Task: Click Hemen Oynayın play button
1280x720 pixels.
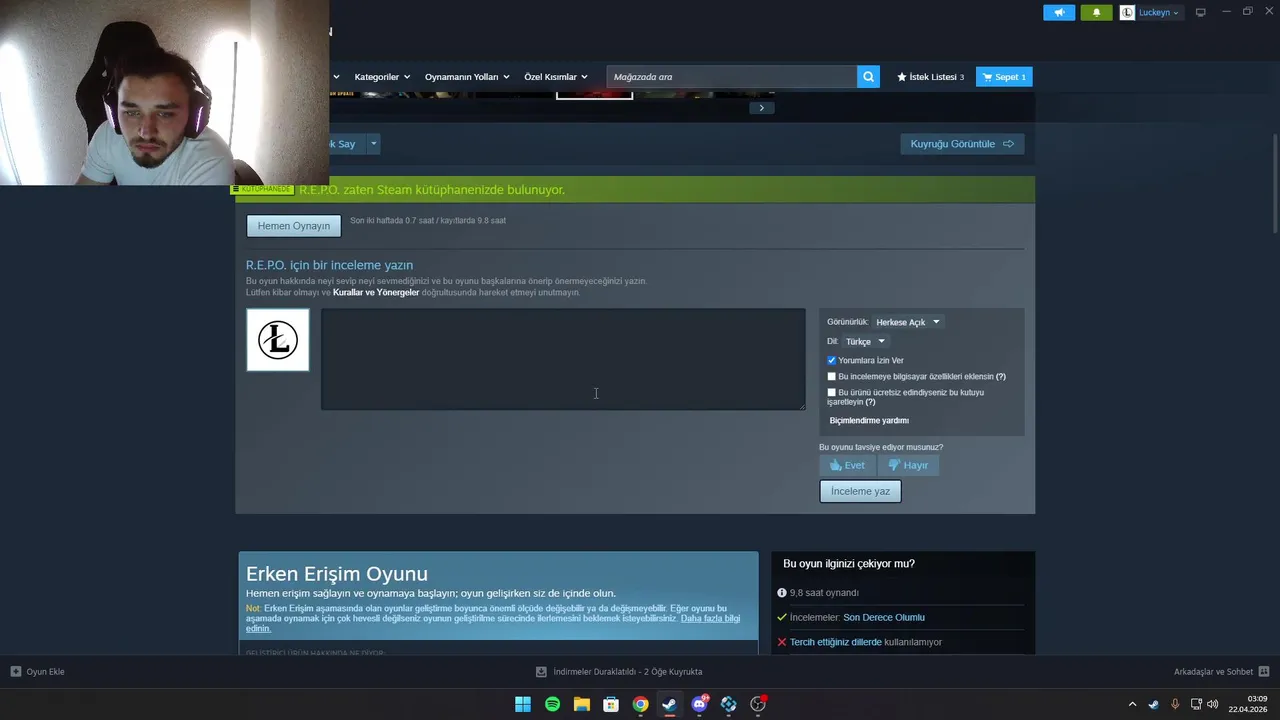Action: 294,226
